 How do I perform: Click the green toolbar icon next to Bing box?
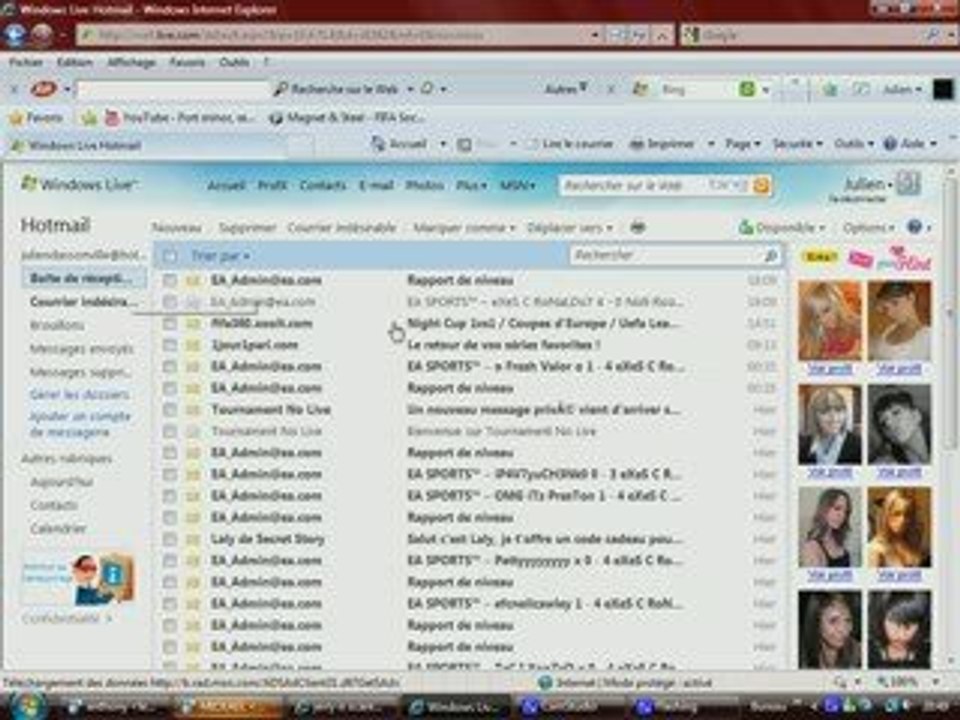click(746, 89)
